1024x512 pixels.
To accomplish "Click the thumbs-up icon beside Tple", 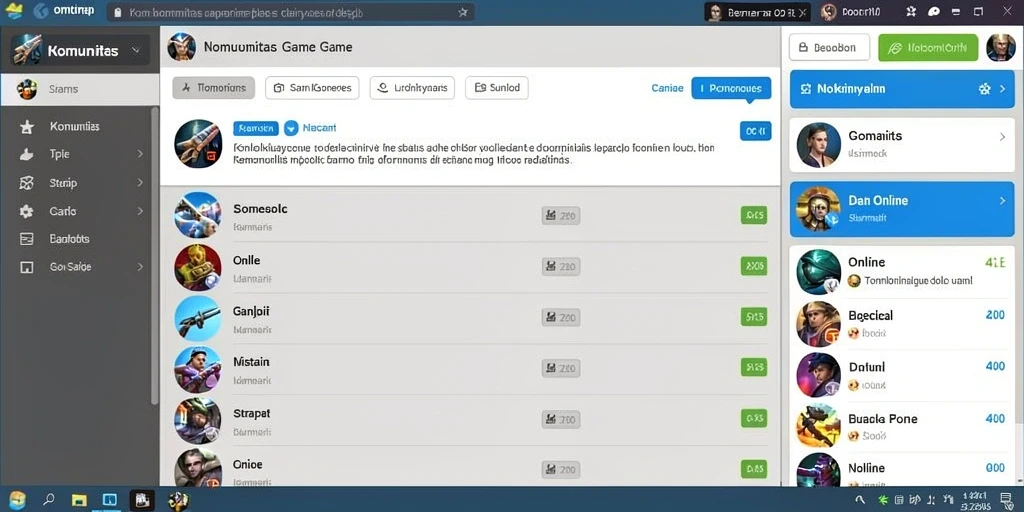I will coord(27,155).
